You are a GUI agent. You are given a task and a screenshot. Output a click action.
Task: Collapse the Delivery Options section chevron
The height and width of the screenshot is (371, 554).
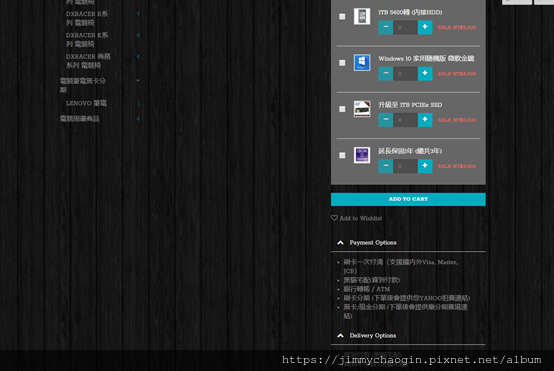[x=340, y=336]
